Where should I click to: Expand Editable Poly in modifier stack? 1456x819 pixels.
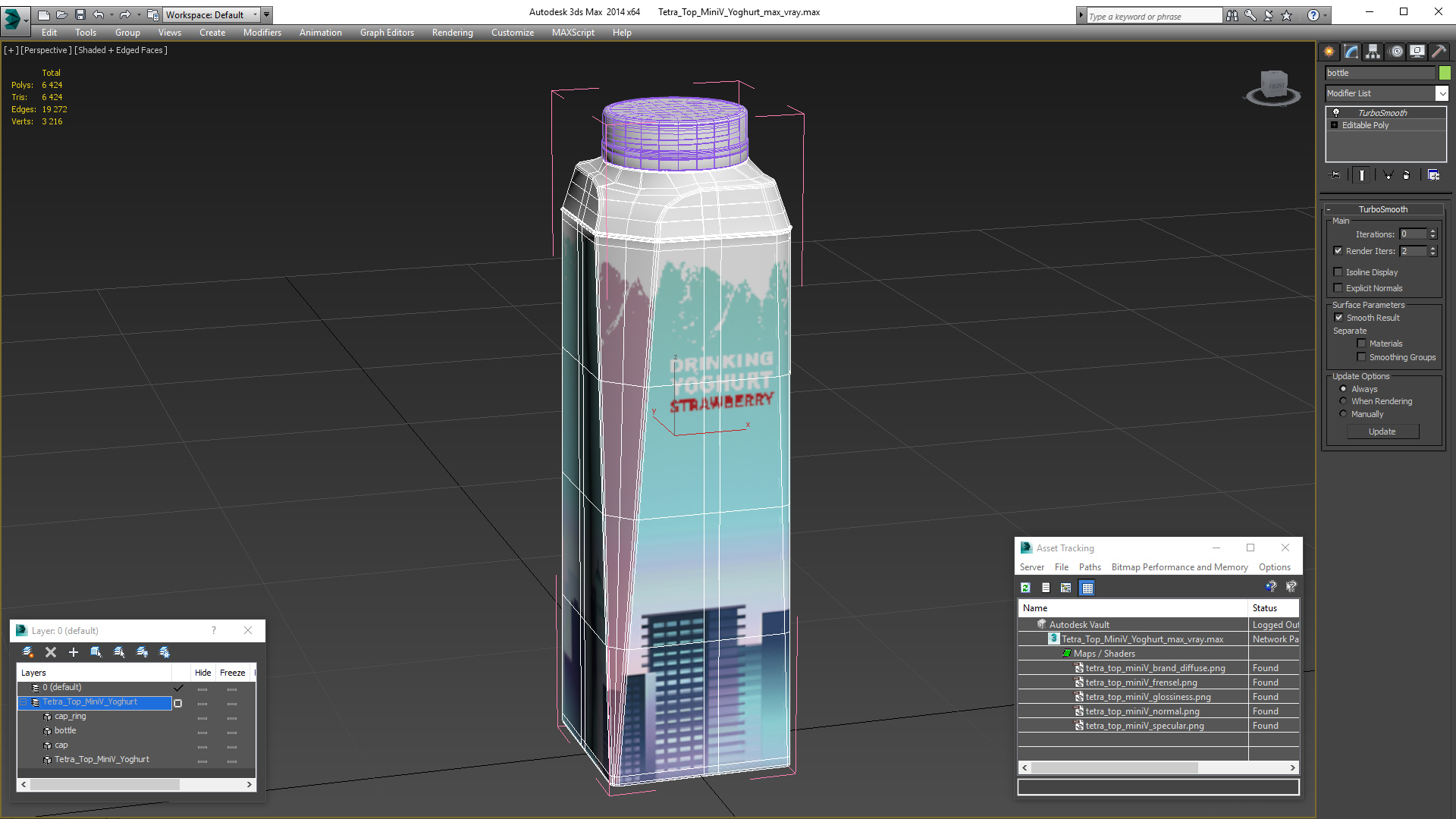point(1335,125)
